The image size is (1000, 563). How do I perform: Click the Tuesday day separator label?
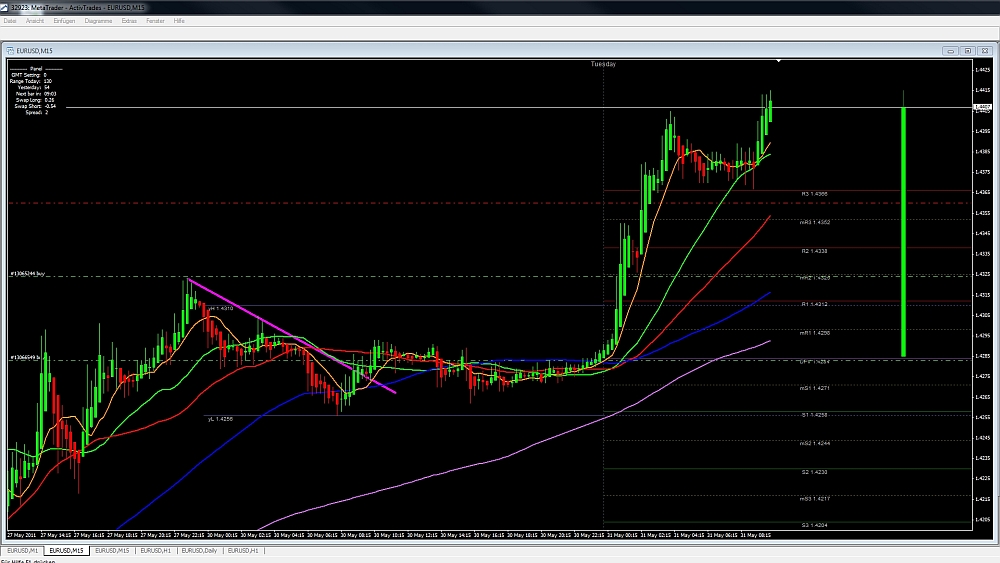(603, 64)
